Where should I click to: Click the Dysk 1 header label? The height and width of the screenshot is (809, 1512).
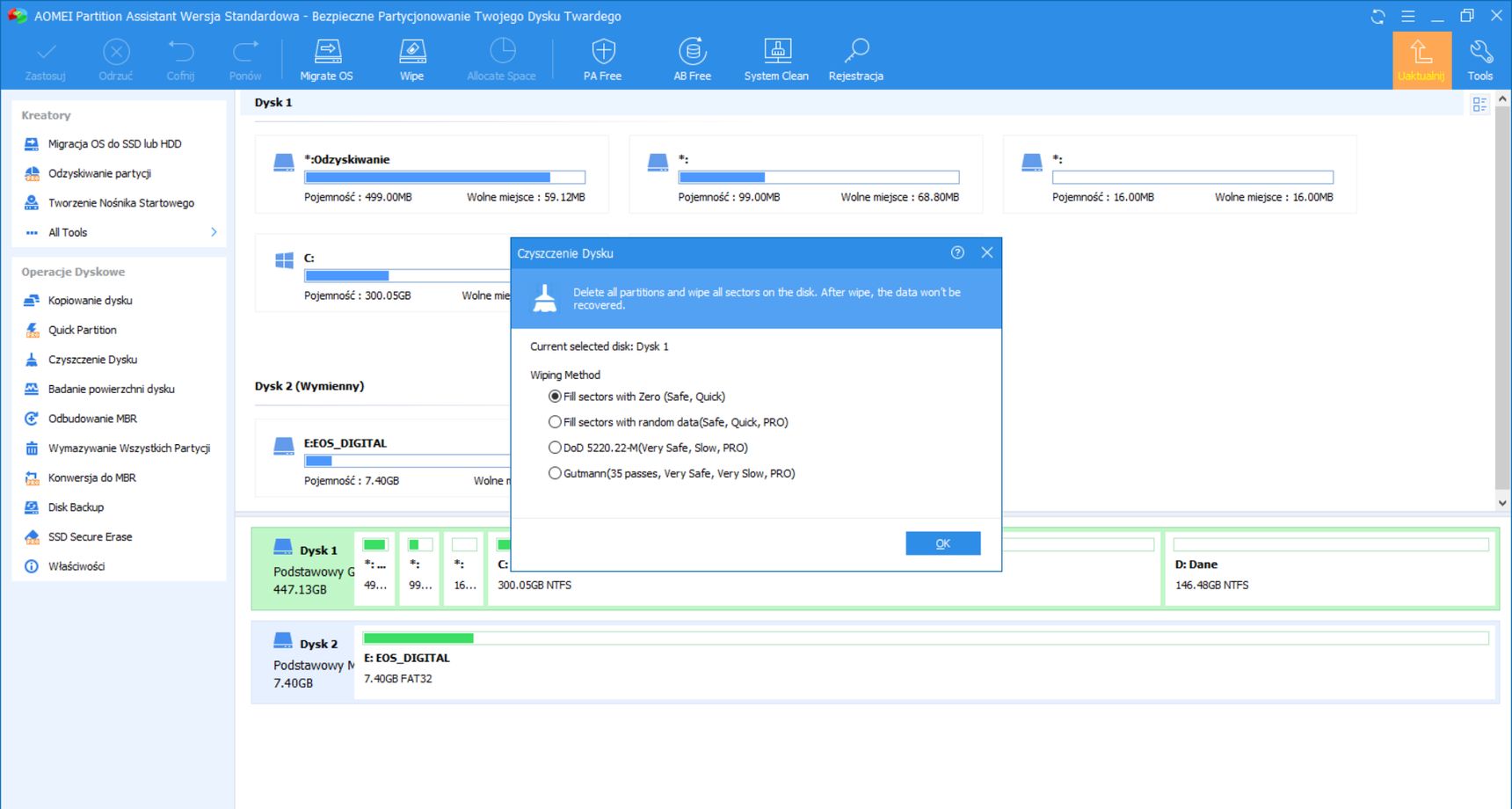click(x=273, y=103)
